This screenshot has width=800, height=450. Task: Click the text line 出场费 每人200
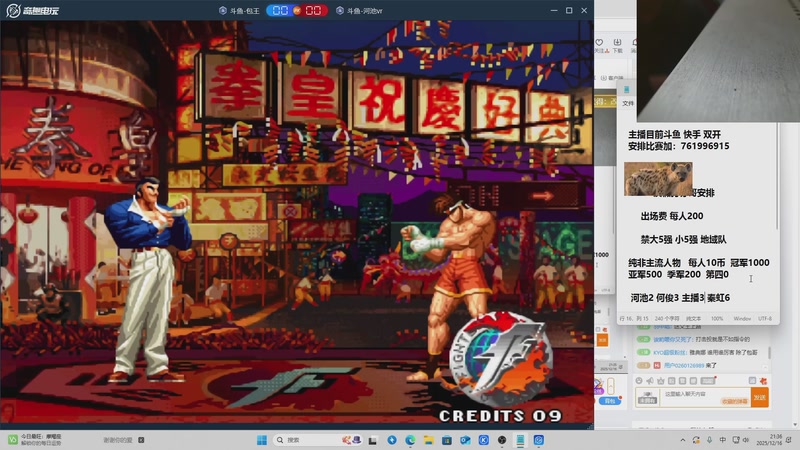click(672, 216)
